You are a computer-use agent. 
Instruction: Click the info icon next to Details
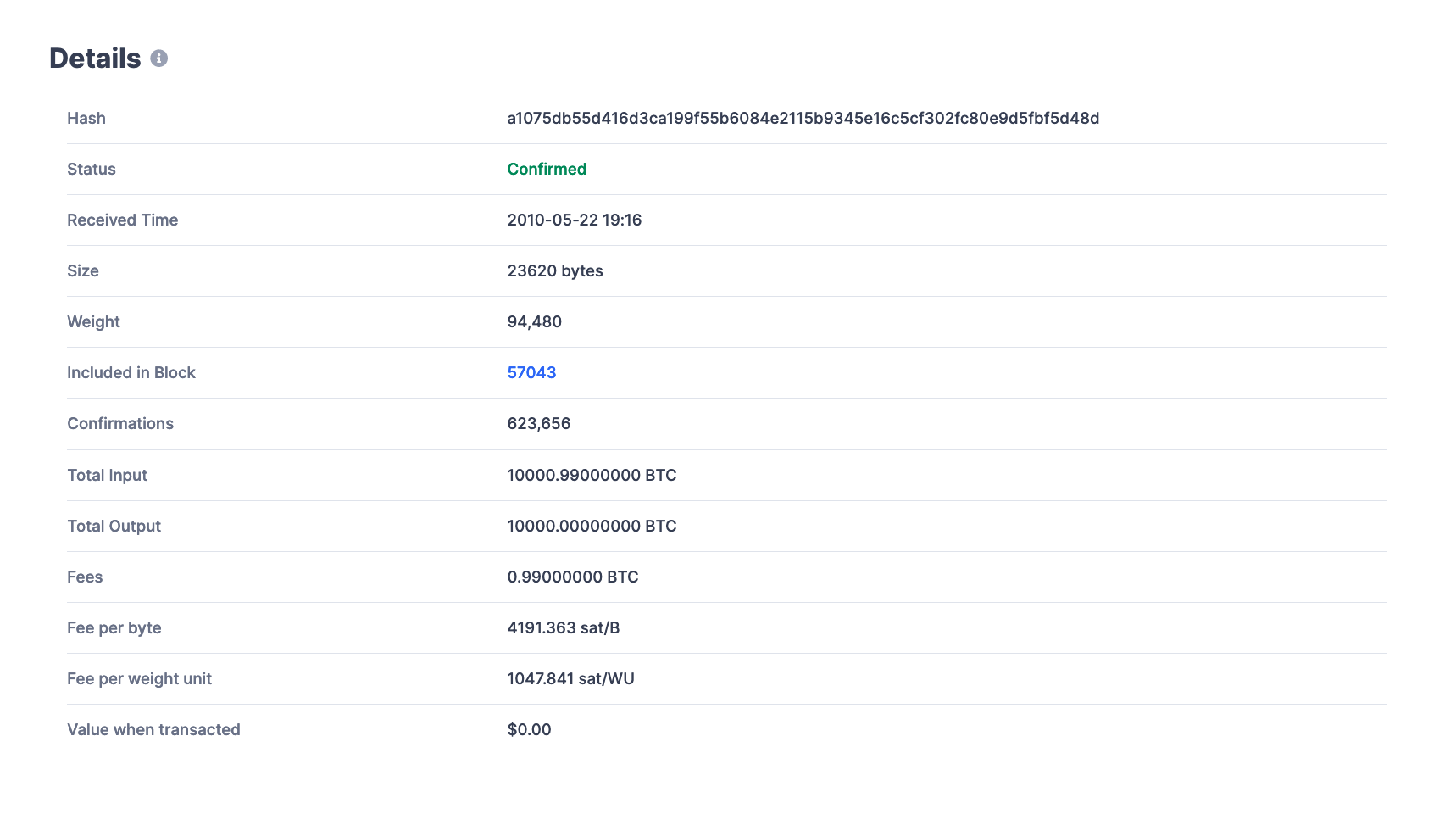[x=158, y=59]
